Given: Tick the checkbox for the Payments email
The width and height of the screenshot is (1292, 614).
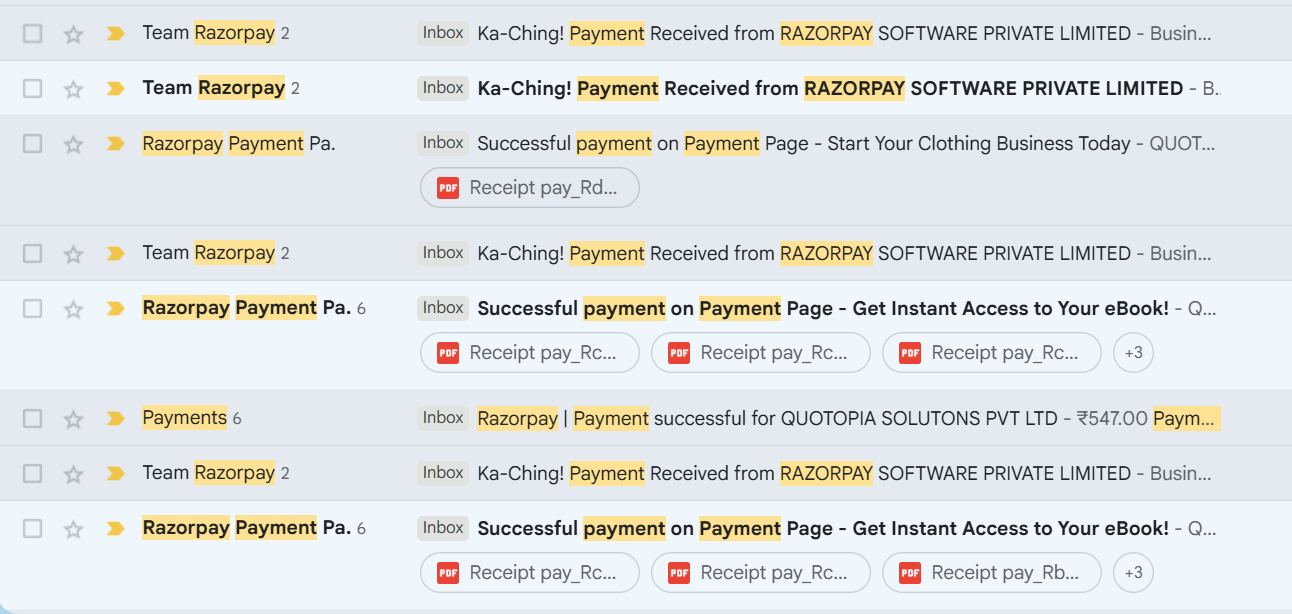Looking at the screenshot, I should [33, 419].
